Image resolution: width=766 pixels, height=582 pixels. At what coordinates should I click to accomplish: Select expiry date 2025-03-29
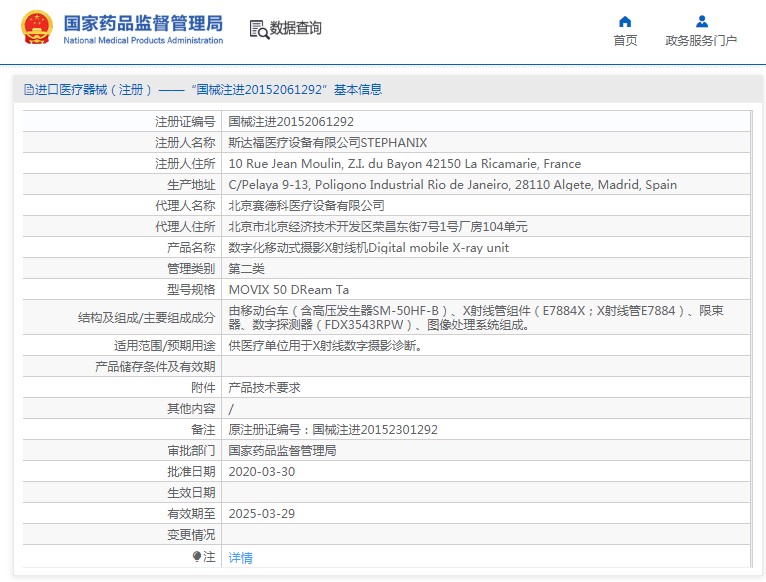[262, 514]
